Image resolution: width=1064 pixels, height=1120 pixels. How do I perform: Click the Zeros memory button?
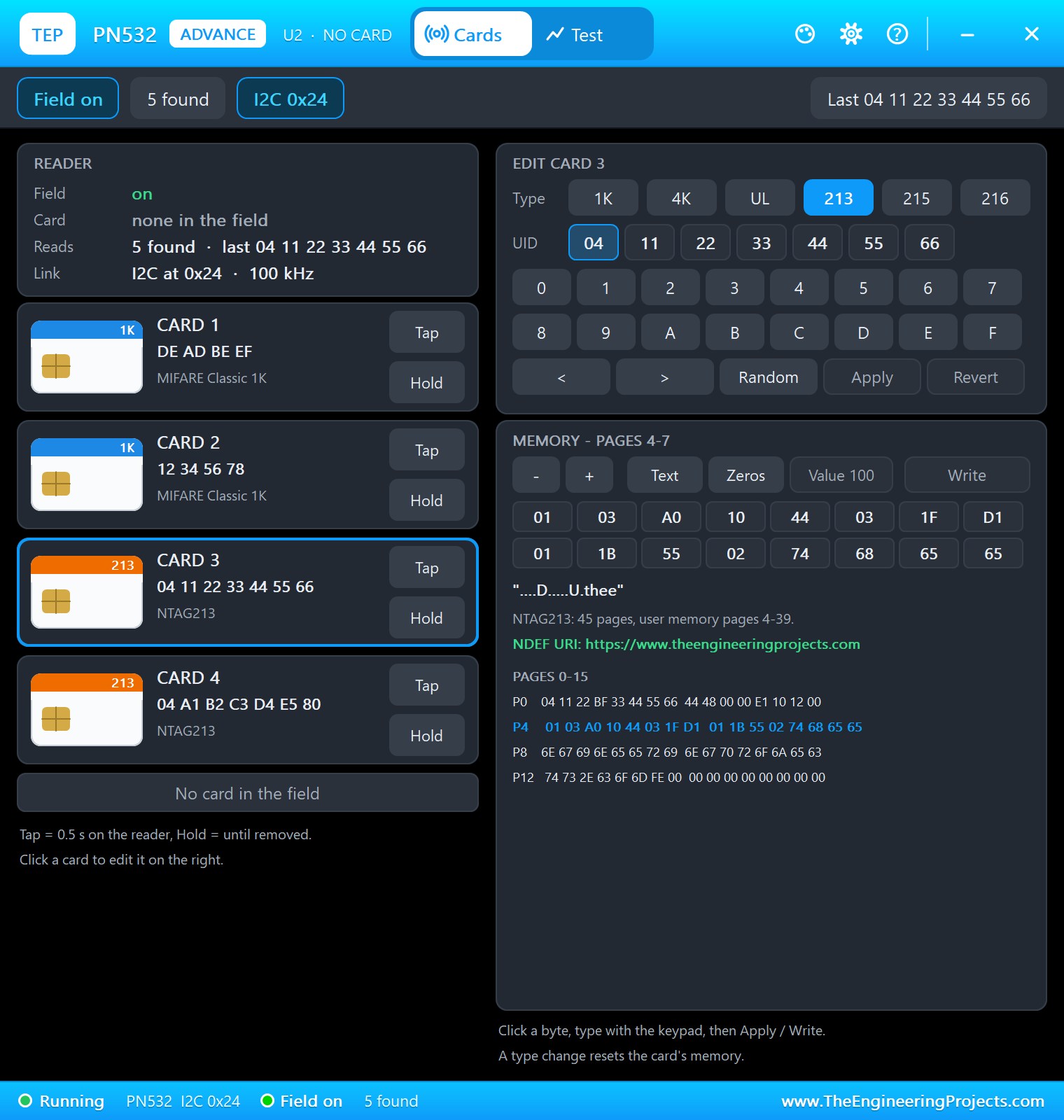tap(746, 475)
